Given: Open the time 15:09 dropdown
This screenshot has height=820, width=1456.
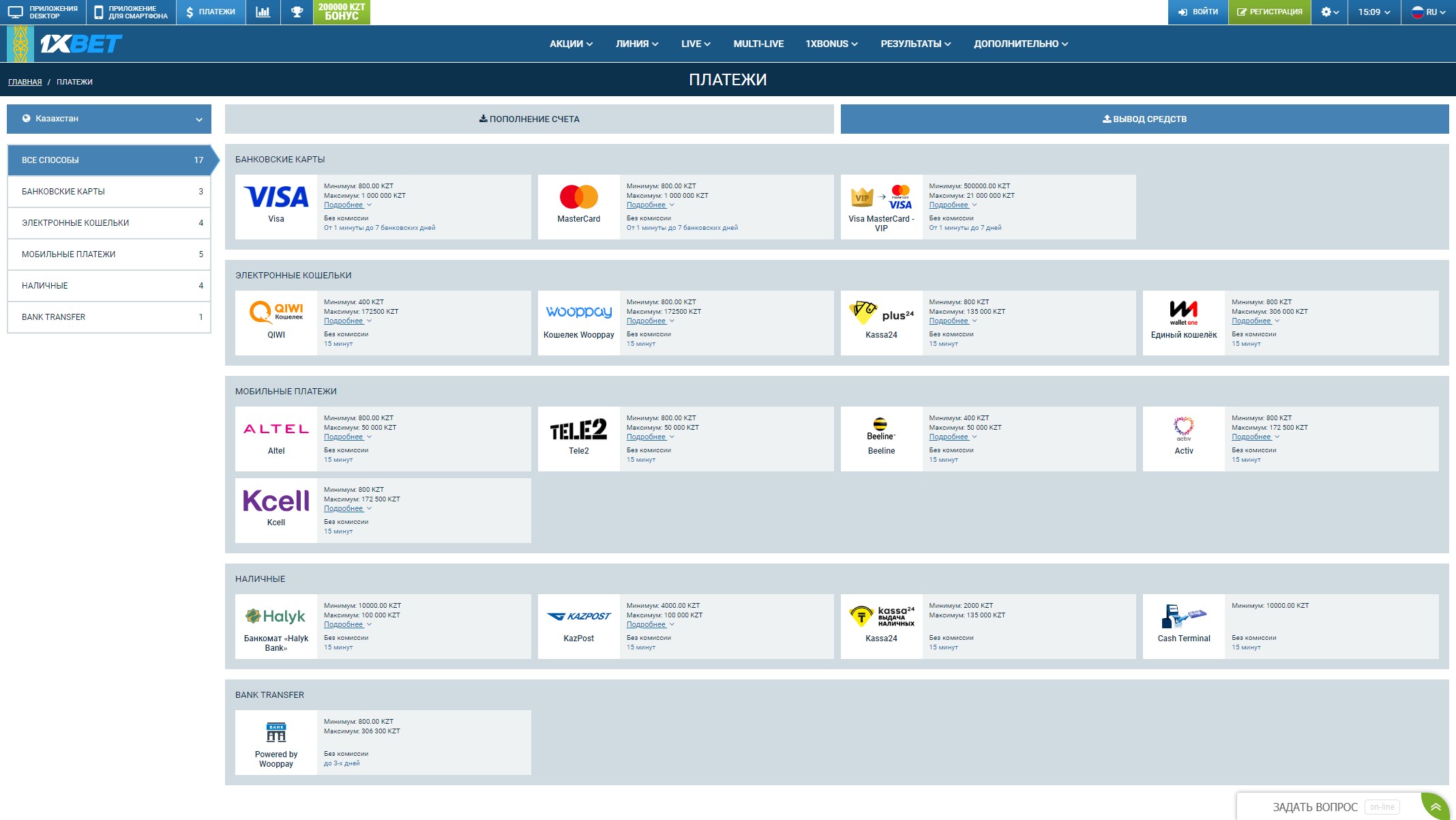Looking at the screenshot, I should tap(1374, 12).
